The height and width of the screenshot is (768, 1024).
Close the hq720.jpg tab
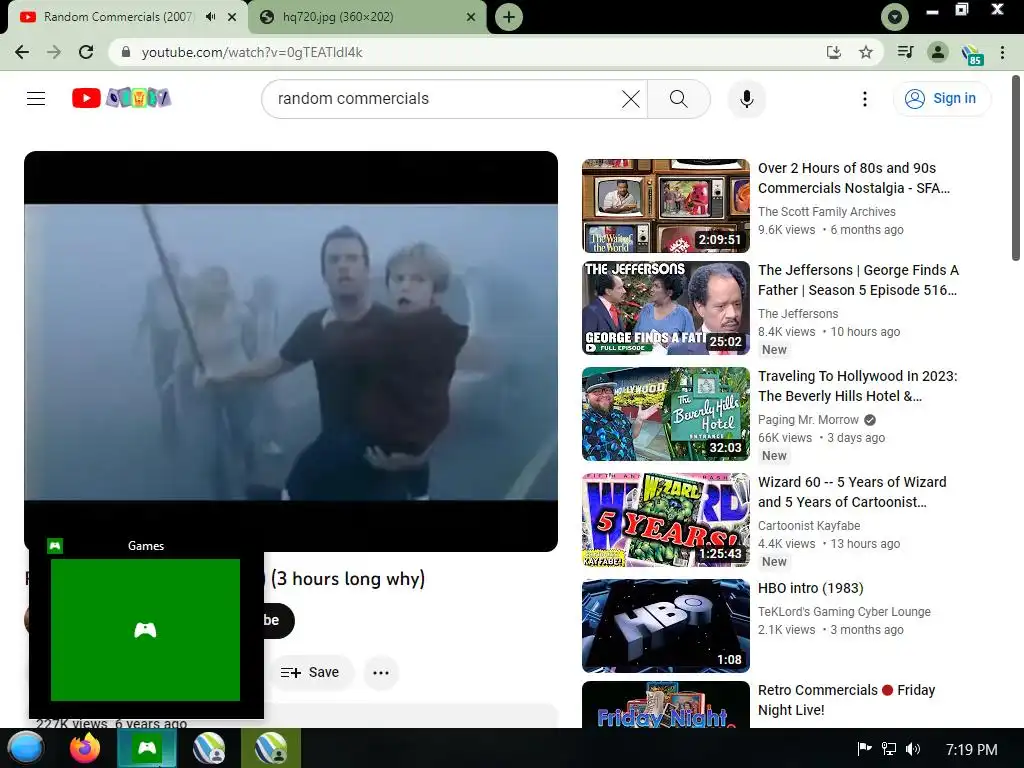click(471, 17)
